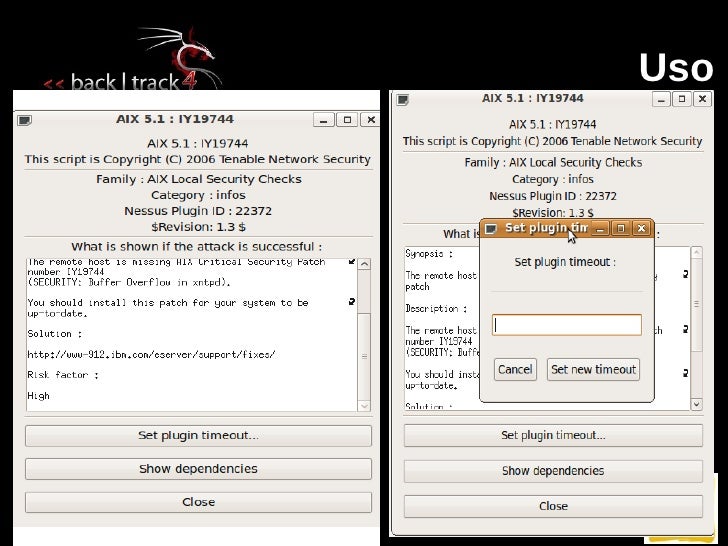The width and height of the screenshot is (728, 546).
Task: Cancel the Set plugin timeout dialog
Action: tap(515, 370)
